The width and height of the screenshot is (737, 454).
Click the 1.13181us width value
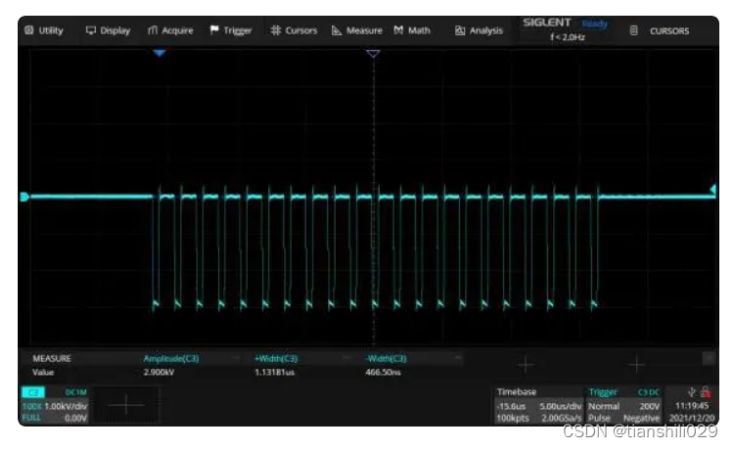[x=274, y=372]
